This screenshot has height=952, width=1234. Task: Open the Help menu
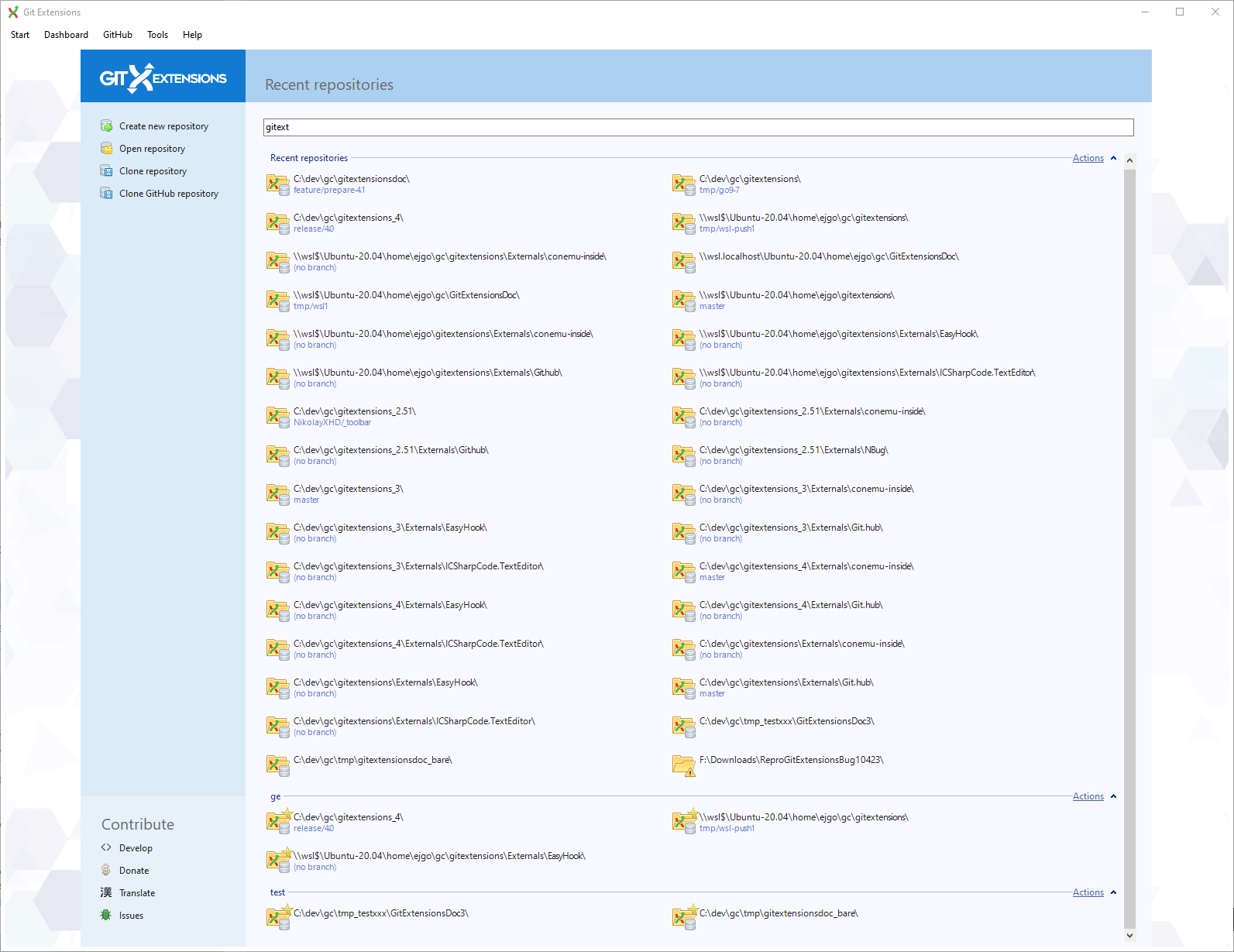(x=192, y=35)
